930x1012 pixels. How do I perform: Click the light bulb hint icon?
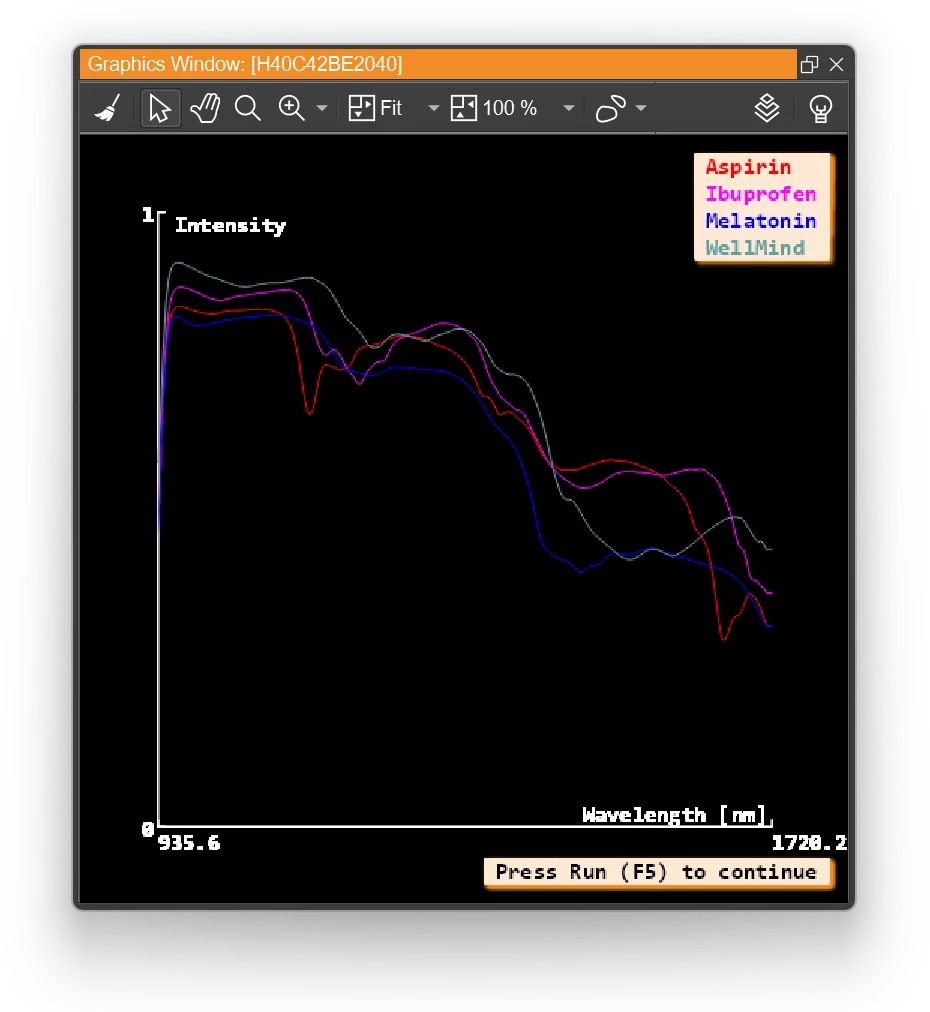pos(820,108)
